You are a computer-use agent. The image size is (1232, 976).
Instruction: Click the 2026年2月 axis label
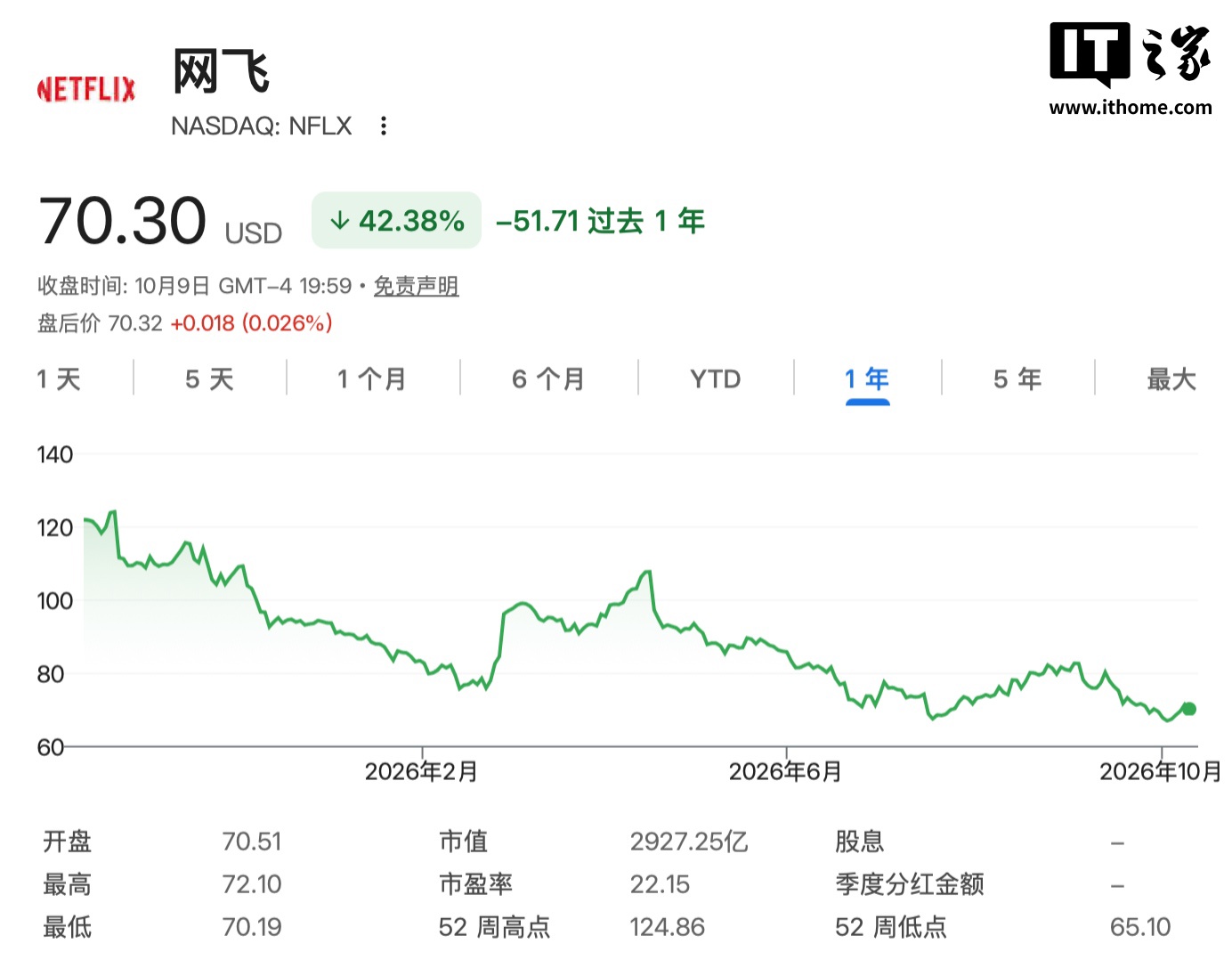[x=421, y=771]
